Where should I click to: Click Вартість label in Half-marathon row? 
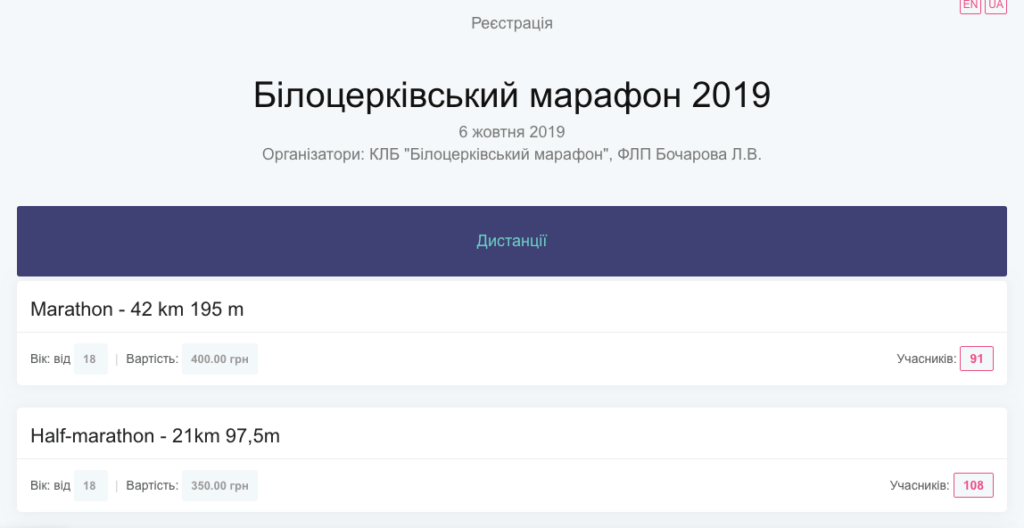click(x=152, y=486)
